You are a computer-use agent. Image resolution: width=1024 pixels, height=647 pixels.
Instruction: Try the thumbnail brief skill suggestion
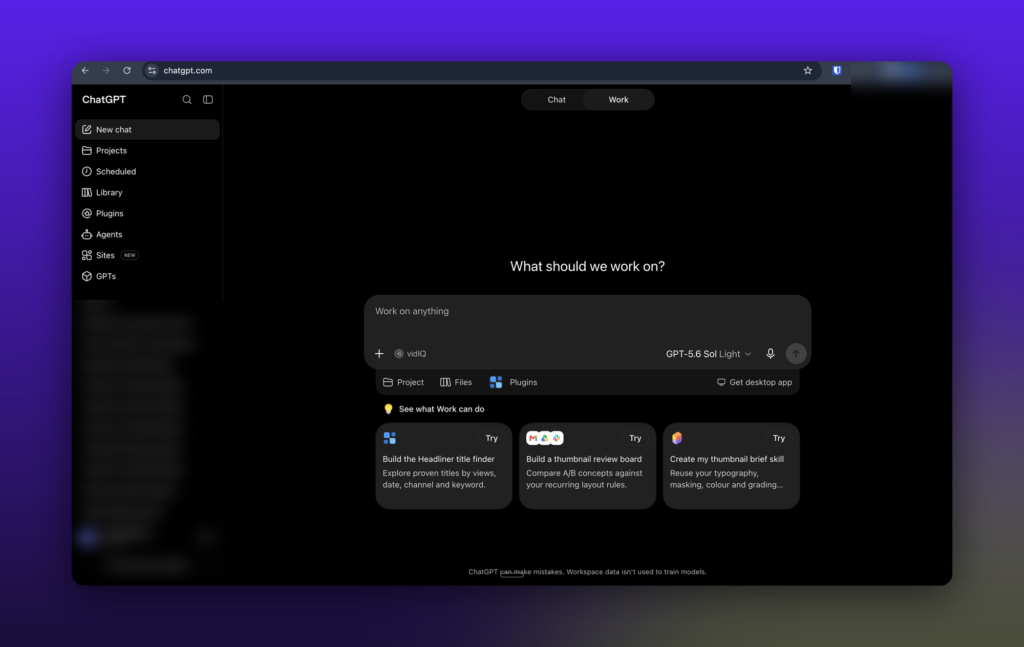[778, 438]
